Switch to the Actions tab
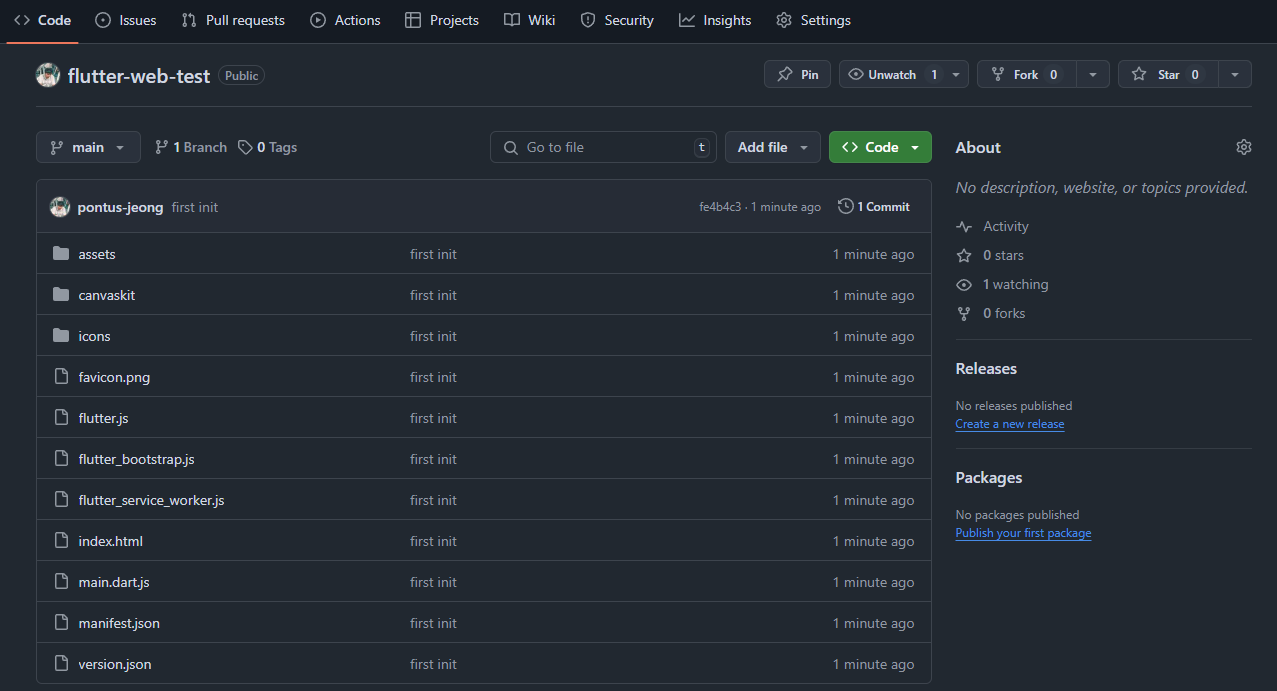Viewport: 1277px width, 691px height. (345, 20)
